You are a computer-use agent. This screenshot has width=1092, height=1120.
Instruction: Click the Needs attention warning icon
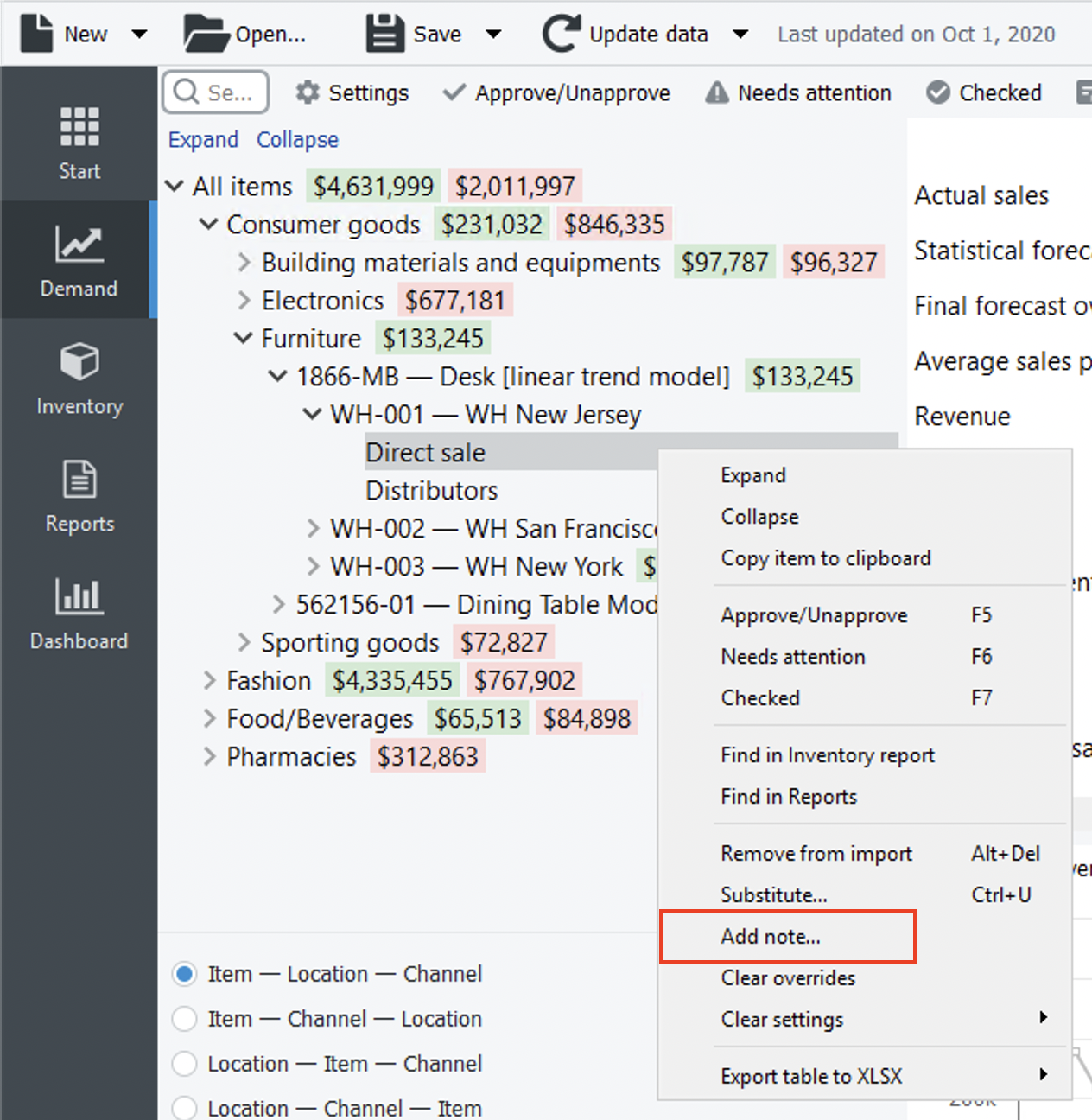[717, 92]
